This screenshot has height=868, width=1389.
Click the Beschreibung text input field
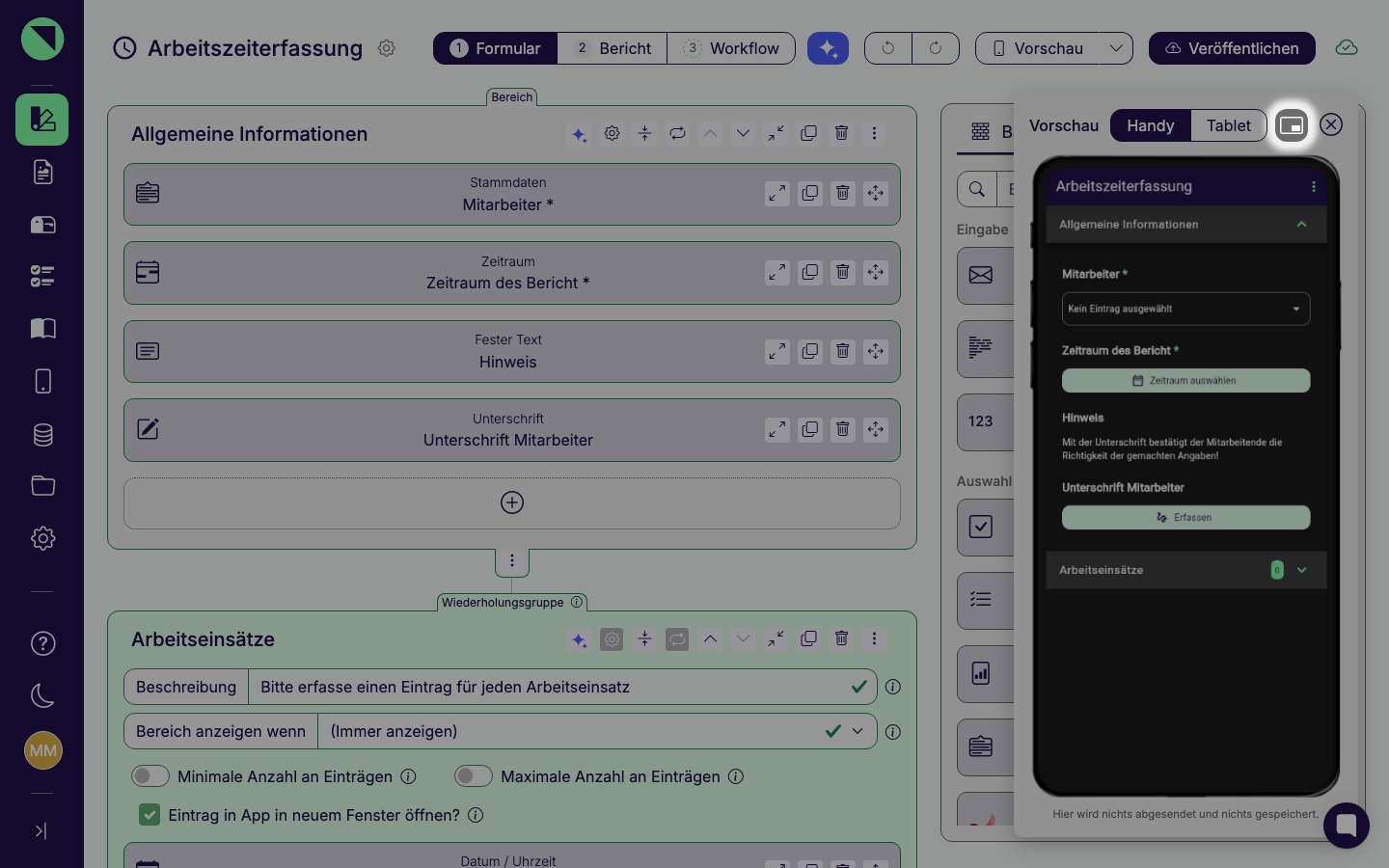562,687
